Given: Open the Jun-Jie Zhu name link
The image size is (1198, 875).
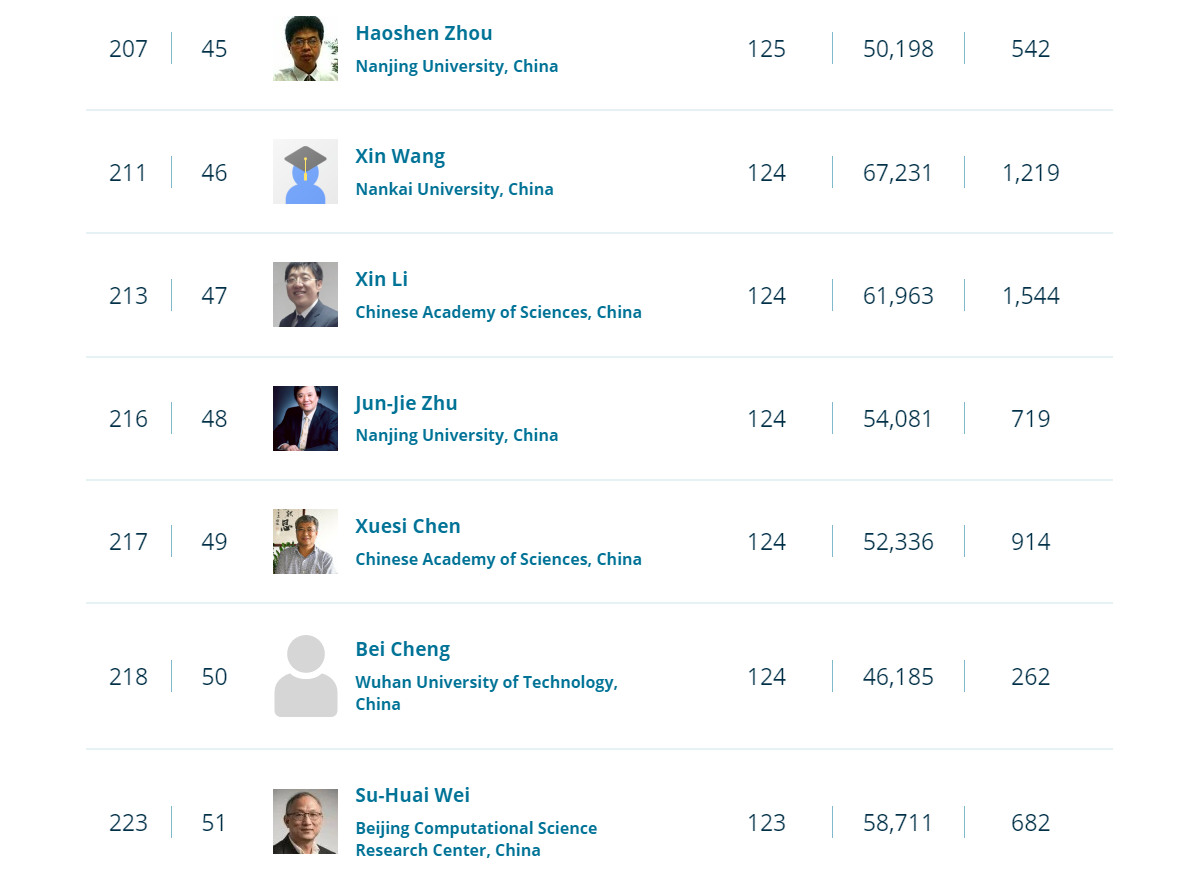Looking at the screenshot, I should 406,403.
